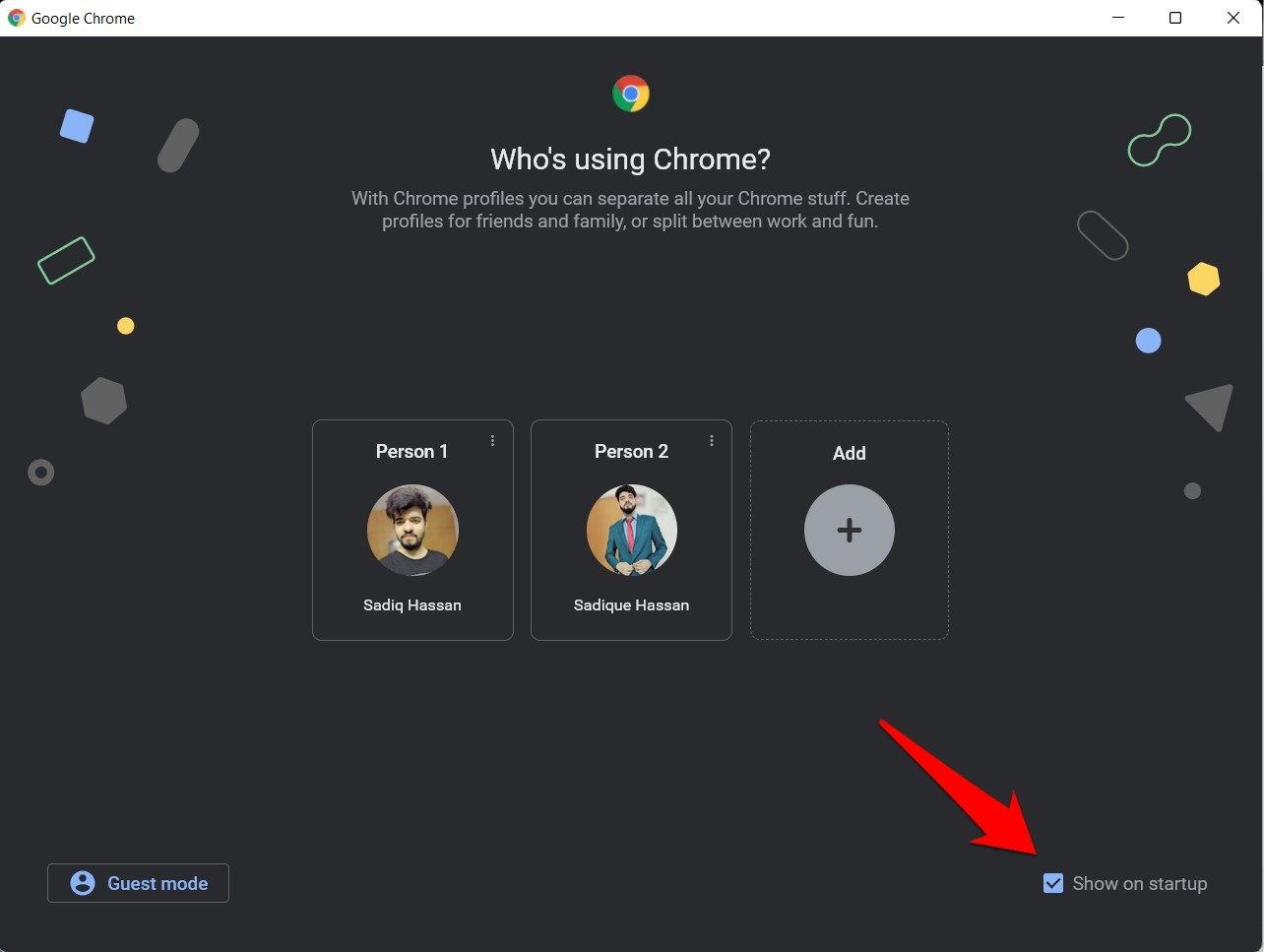Click the Google Chrome title bar text
The width and height of the screenshot is (1264, 952).
coord(84,18)
